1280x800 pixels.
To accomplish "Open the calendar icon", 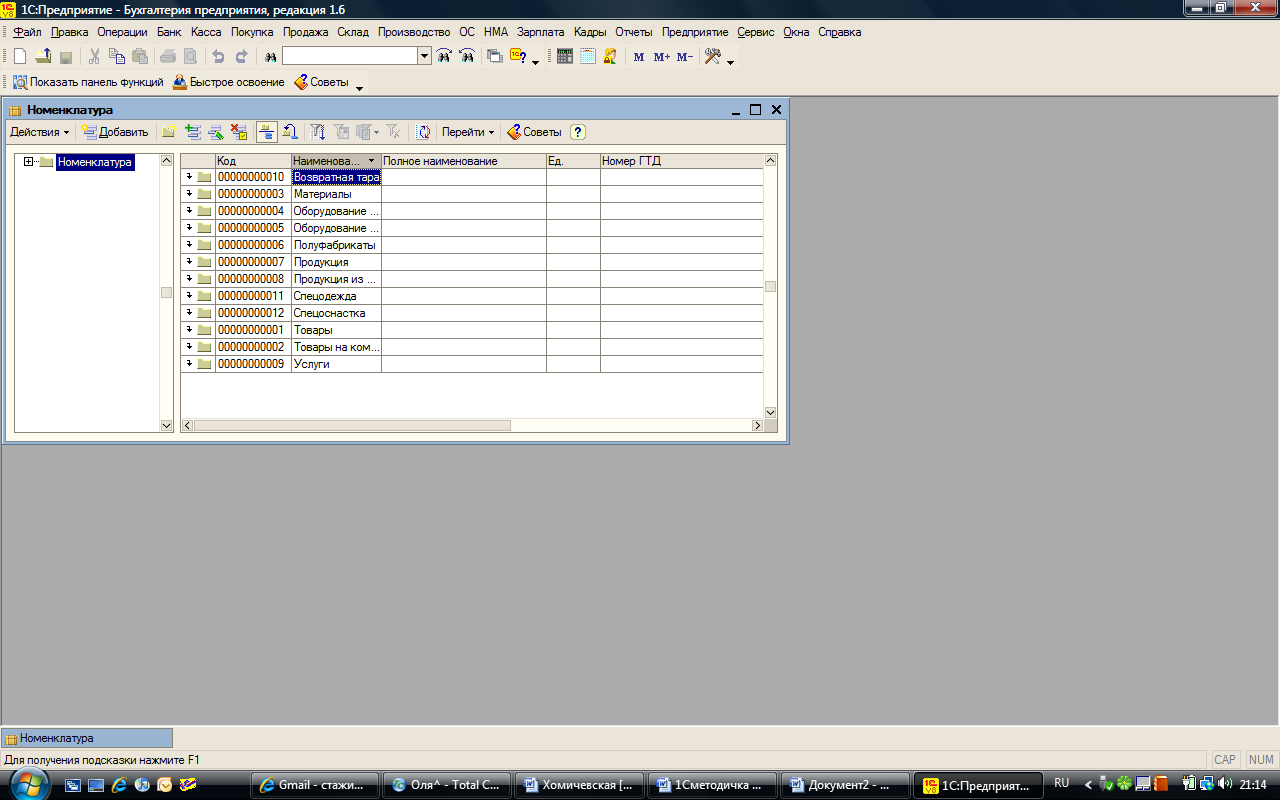I will 588,56.
